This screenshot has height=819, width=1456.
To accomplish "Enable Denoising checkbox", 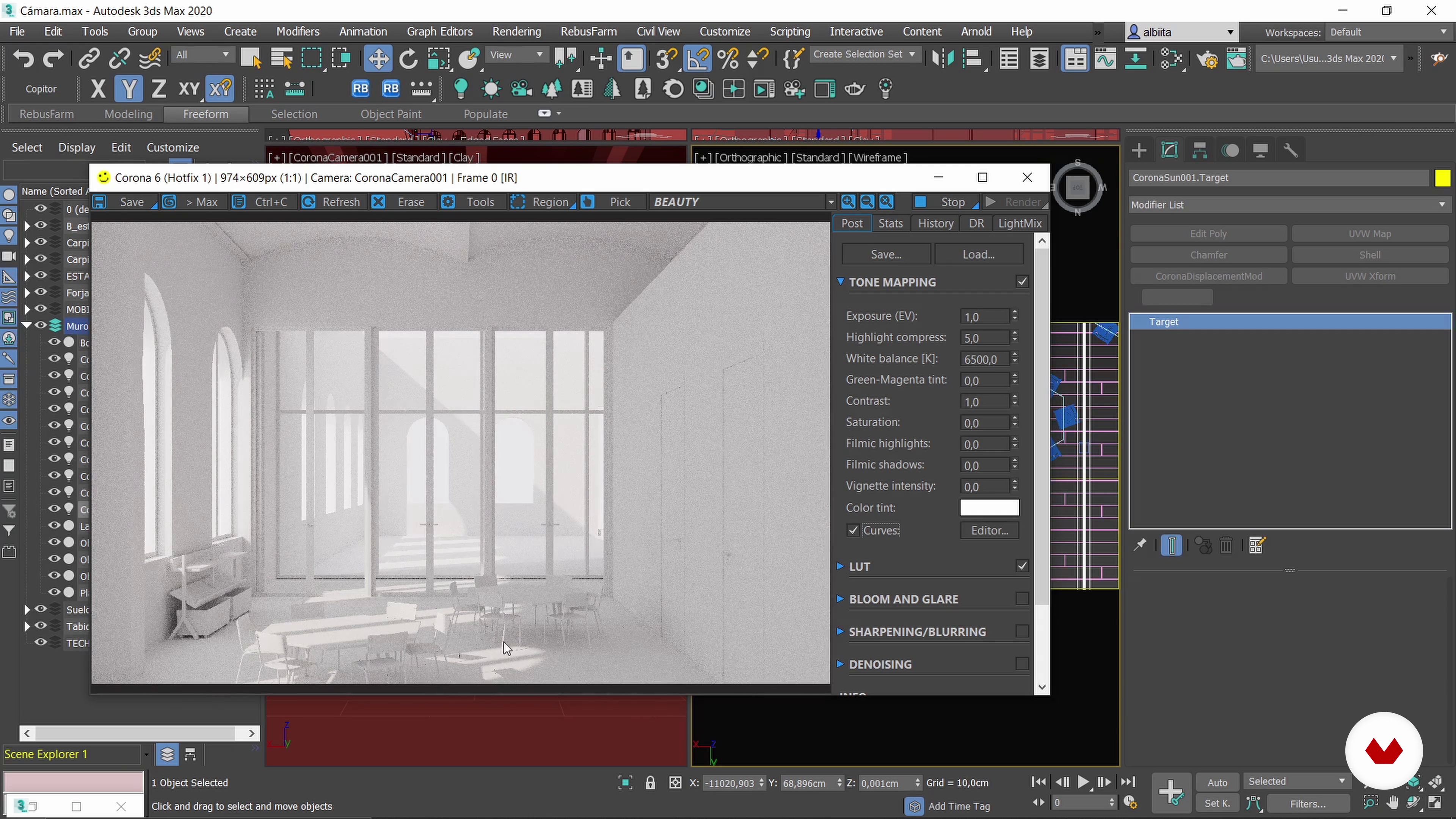I will click(1022, 664).
